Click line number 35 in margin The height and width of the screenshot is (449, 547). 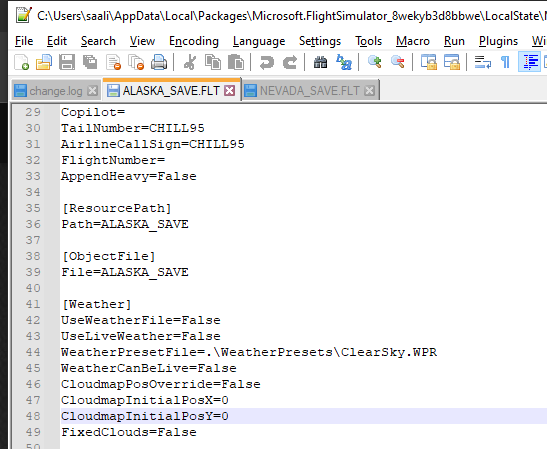tap(33, 208)
